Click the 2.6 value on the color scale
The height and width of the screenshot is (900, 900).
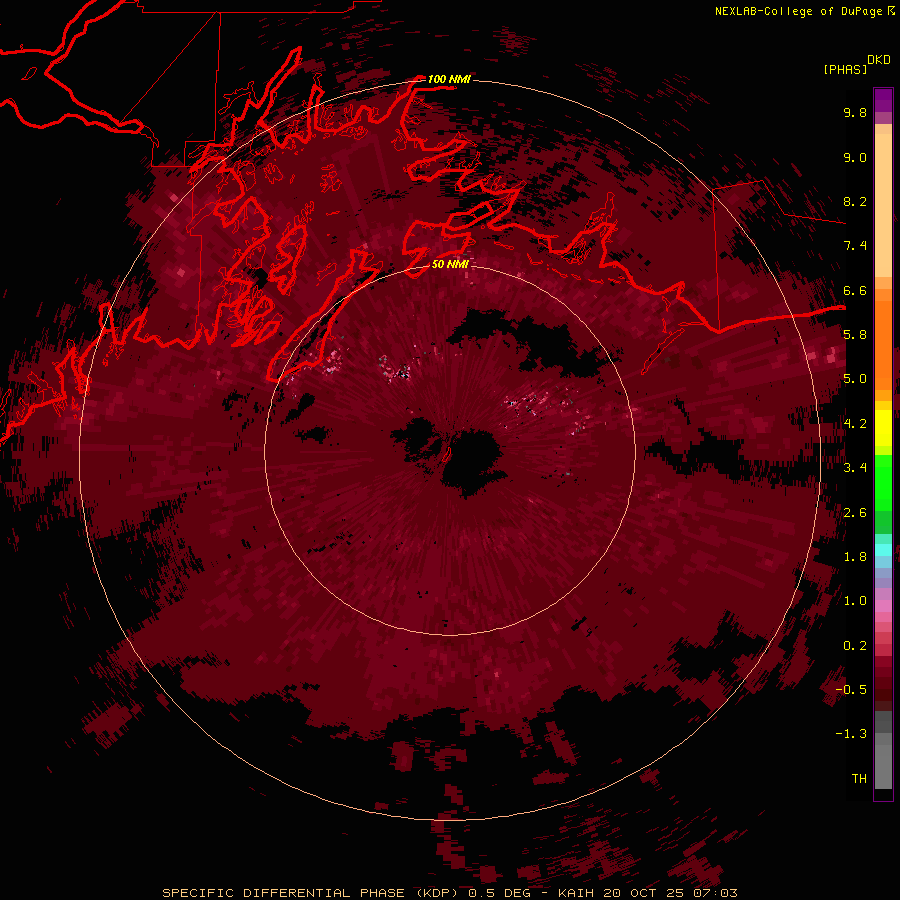[x=855, y=513]
